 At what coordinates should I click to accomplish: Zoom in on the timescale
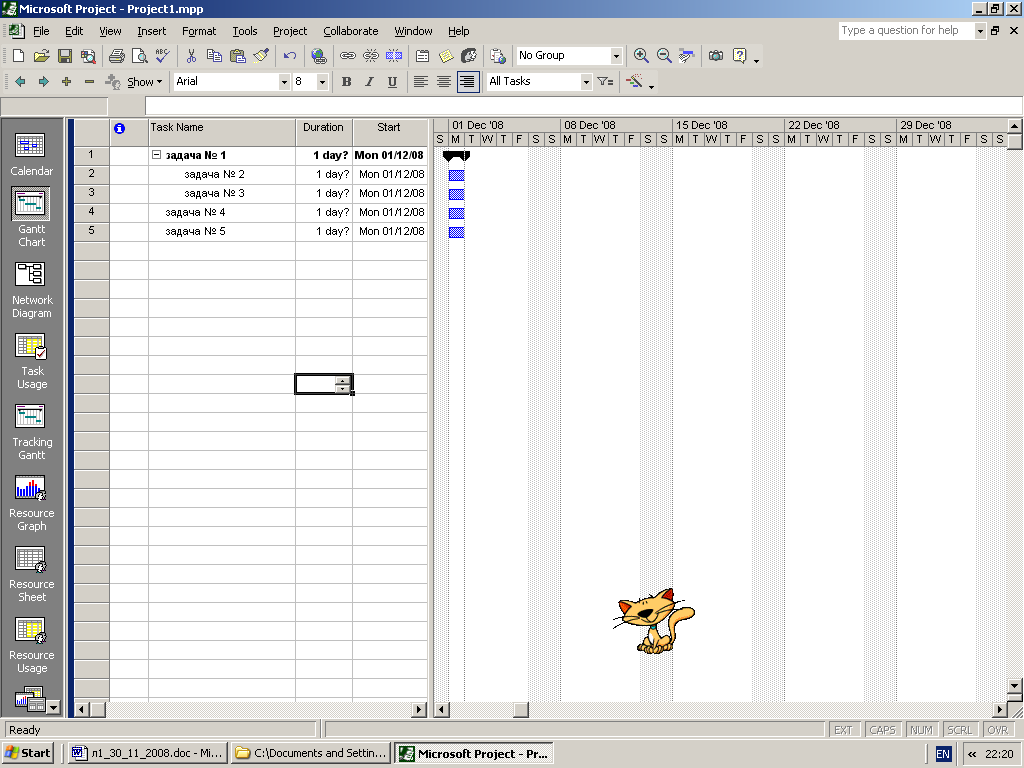[641, 56]
